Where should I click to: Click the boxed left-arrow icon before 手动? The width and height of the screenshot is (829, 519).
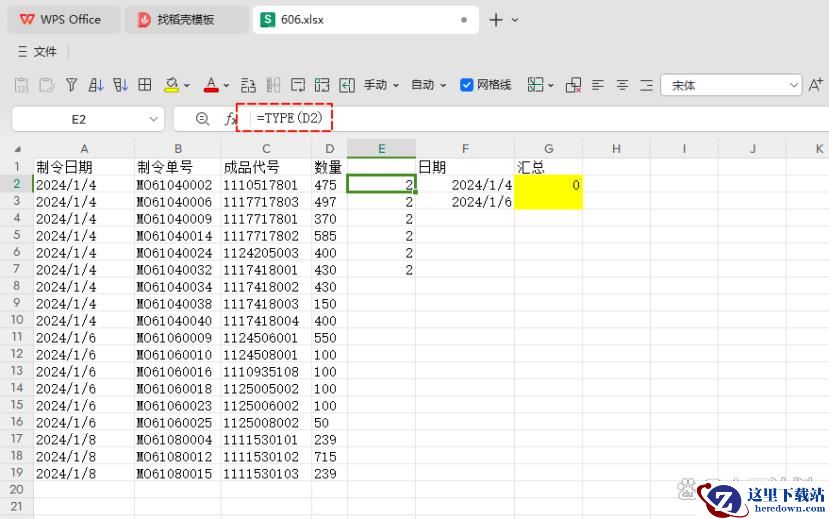tap(347, 85)
